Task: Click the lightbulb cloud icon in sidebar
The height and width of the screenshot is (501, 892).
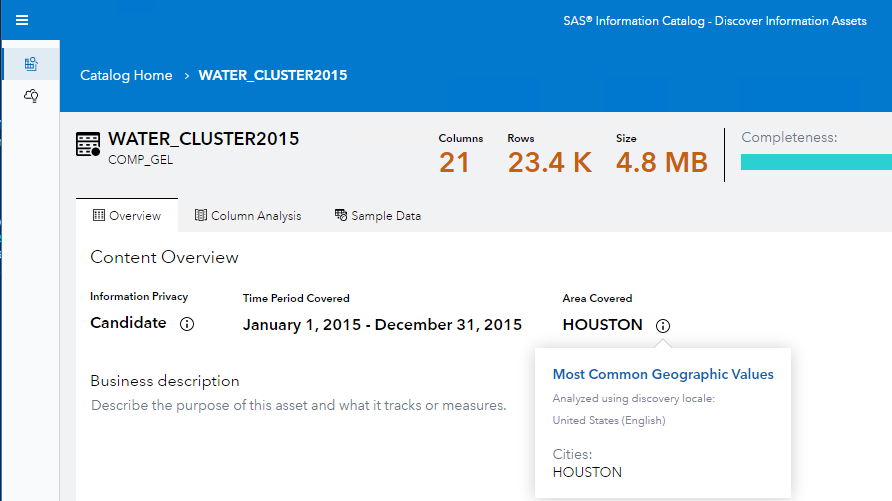Action: pos(31,96)
